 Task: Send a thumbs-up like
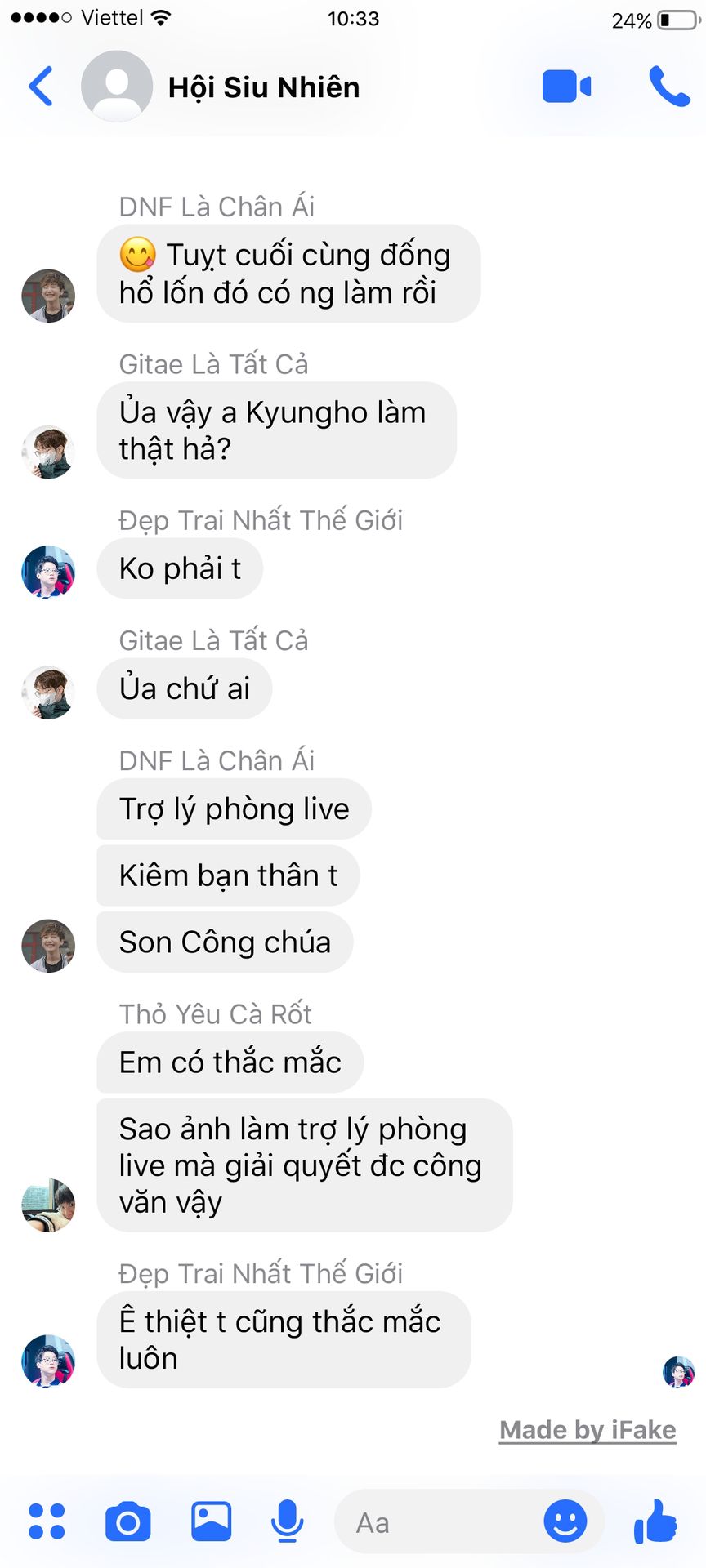655,1521
